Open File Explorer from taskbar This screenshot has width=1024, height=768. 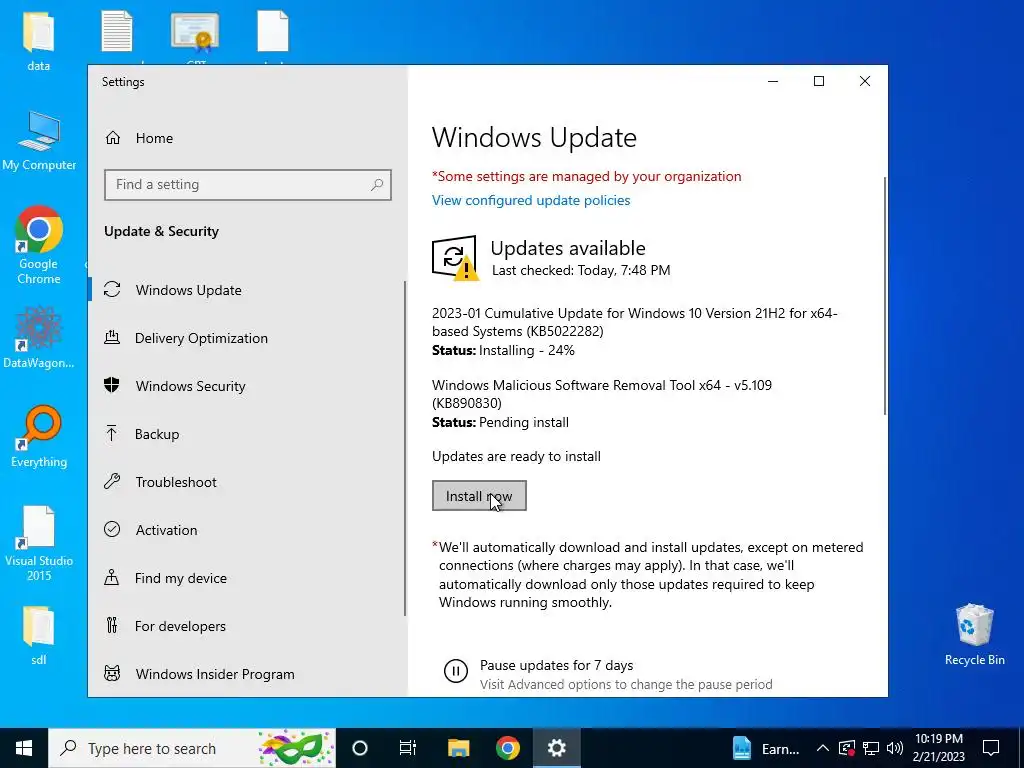click(x=458, y=748)
